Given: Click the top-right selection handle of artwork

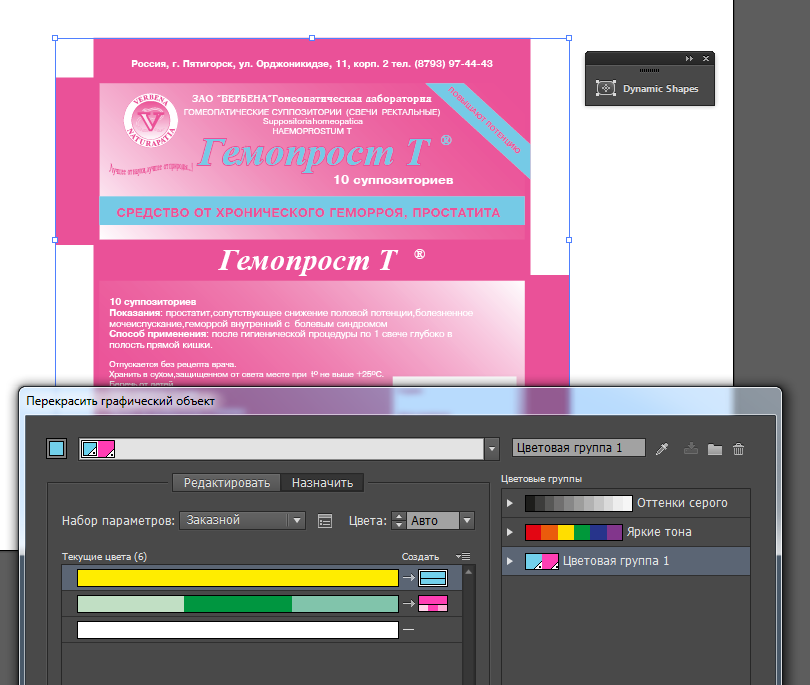Looking at the screenshot, I should [x=569, y=38].
